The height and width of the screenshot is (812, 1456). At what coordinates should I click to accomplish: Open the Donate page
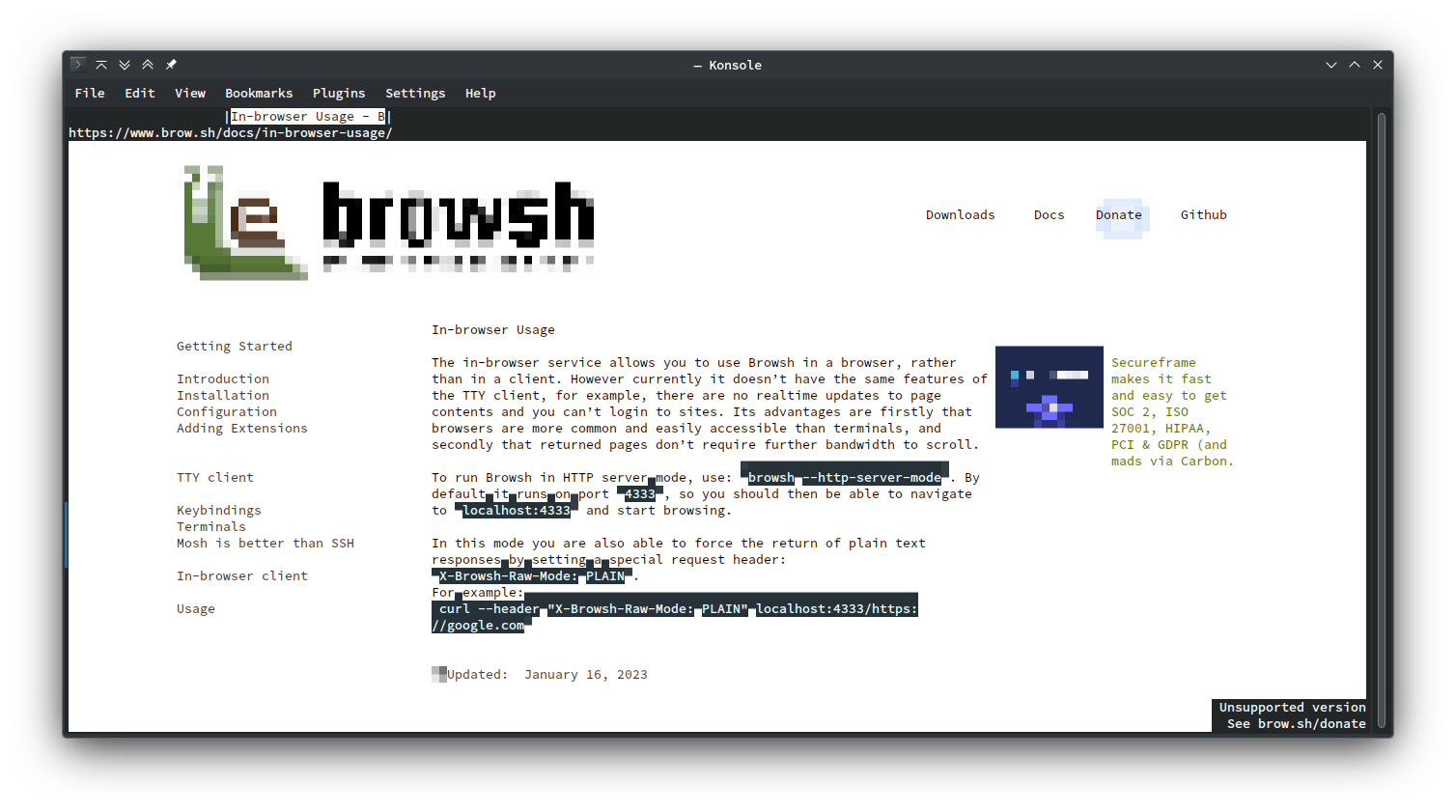[x=1118, y=214]
